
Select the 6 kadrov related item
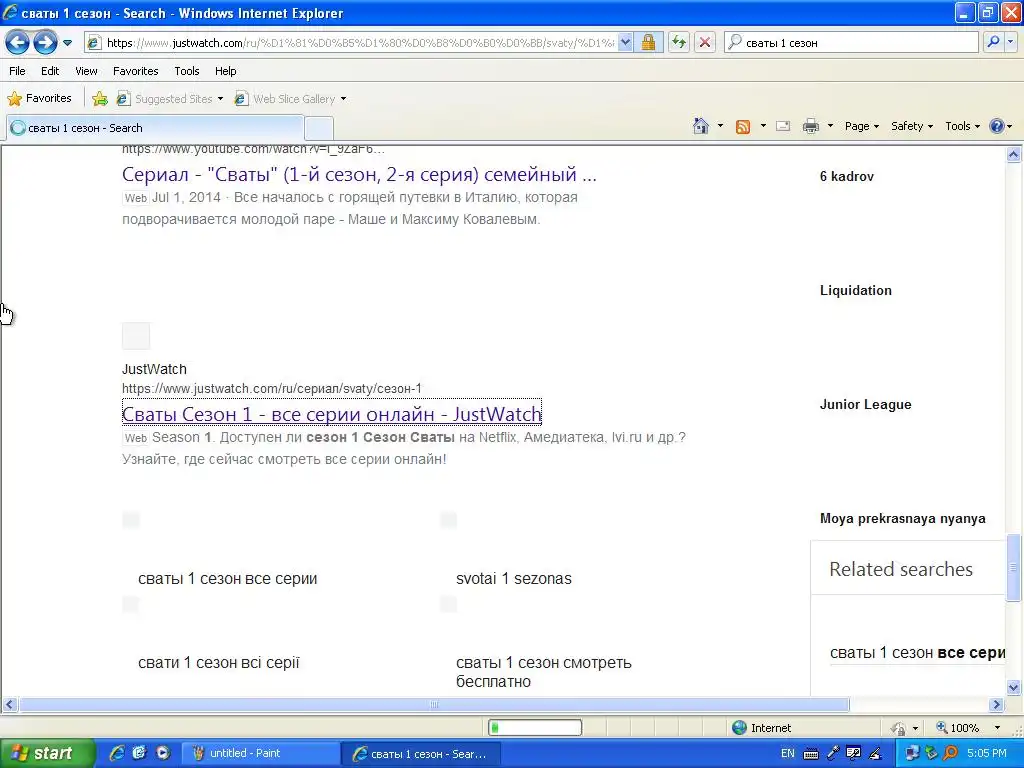[x=846, y=176]
